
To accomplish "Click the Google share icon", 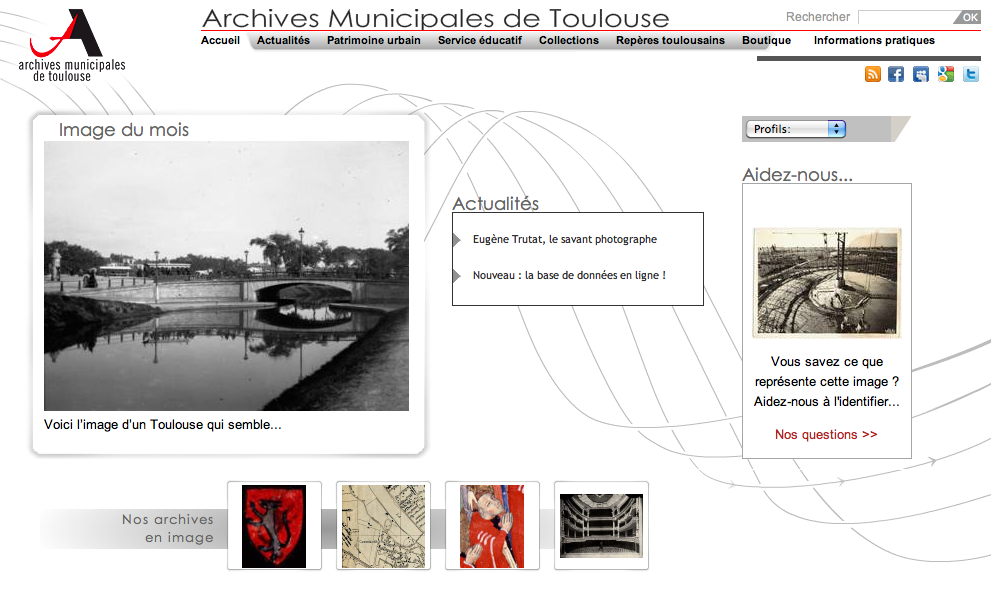I will [x=946, y=74].
